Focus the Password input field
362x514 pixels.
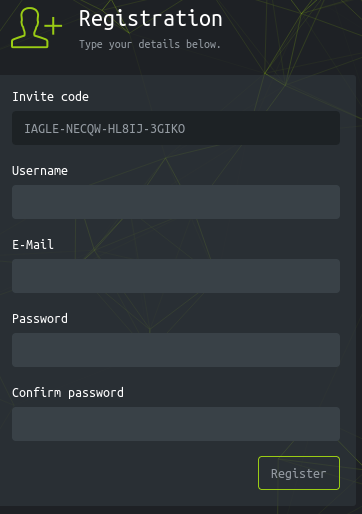176,350
